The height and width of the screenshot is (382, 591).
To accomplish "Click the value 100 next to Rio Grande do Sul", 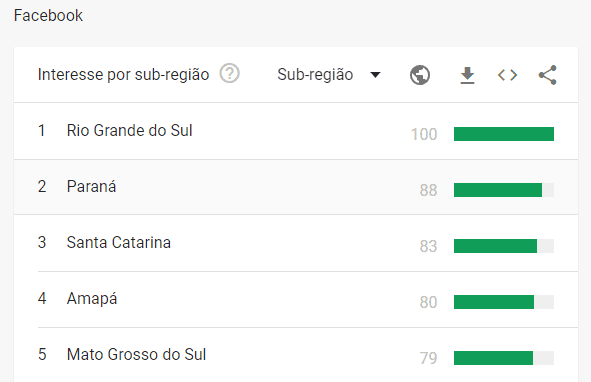I will coord(424,134).
